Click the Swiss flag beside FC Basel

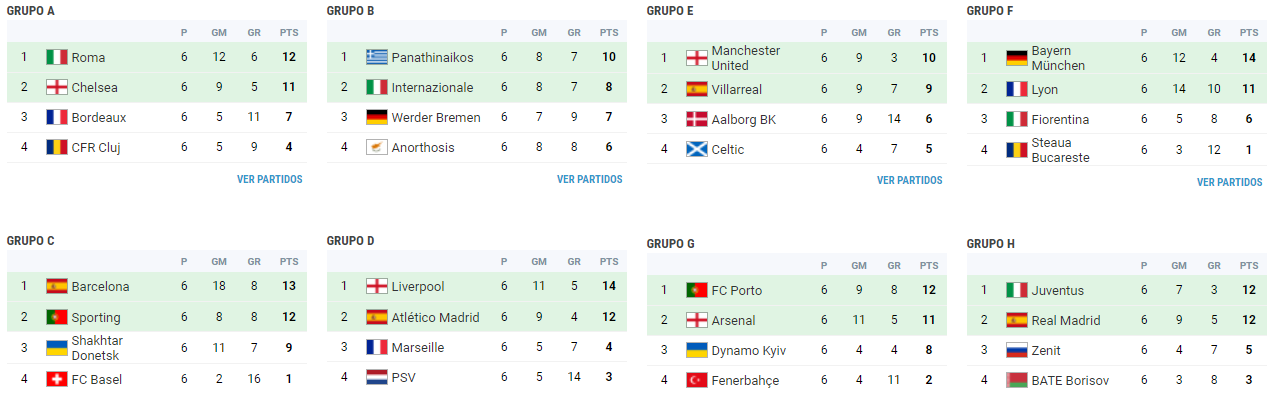click(57, 379)
